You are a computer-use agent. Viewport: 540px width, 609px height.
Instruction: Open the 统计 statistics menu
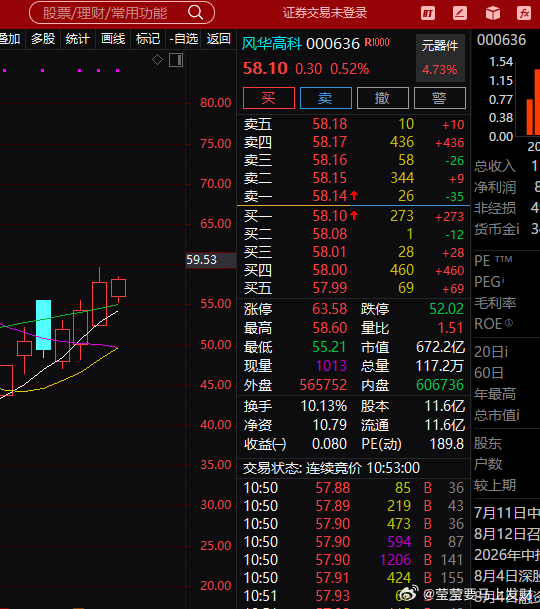pyautogui.click(x=78, y=39)
